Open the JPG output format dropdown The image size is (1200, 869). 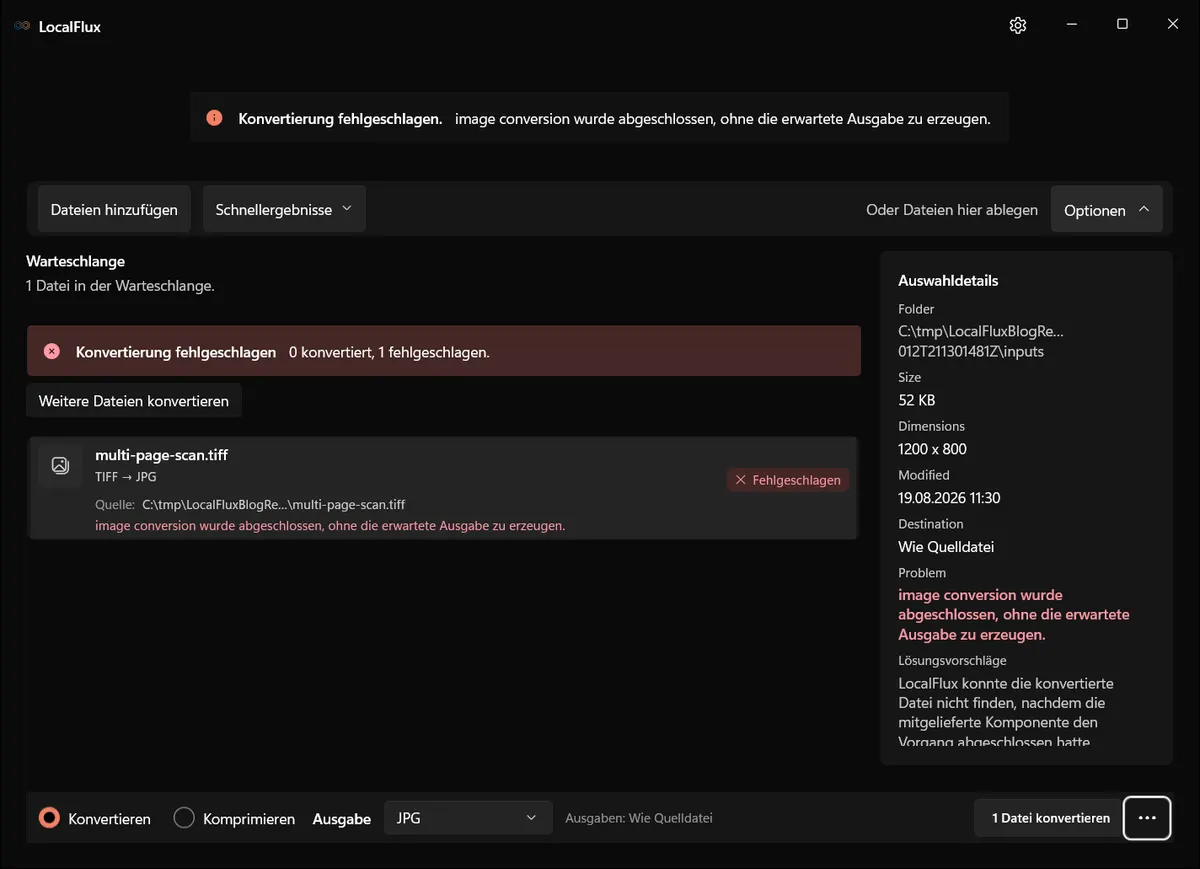(468, 818)
